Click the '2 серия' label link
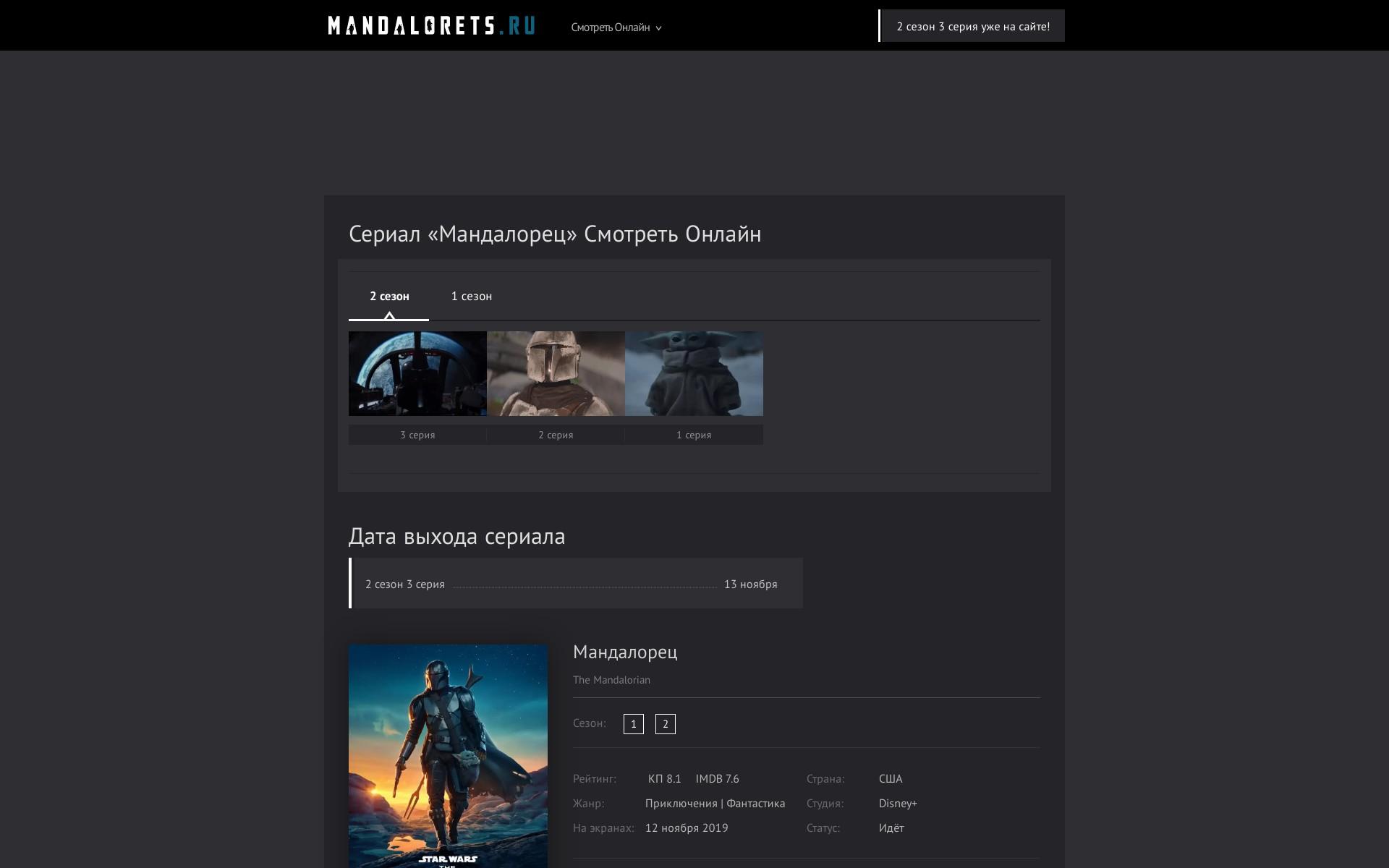Image resolution: width=1389 pixels, height=868 pixels. [556, 435]
